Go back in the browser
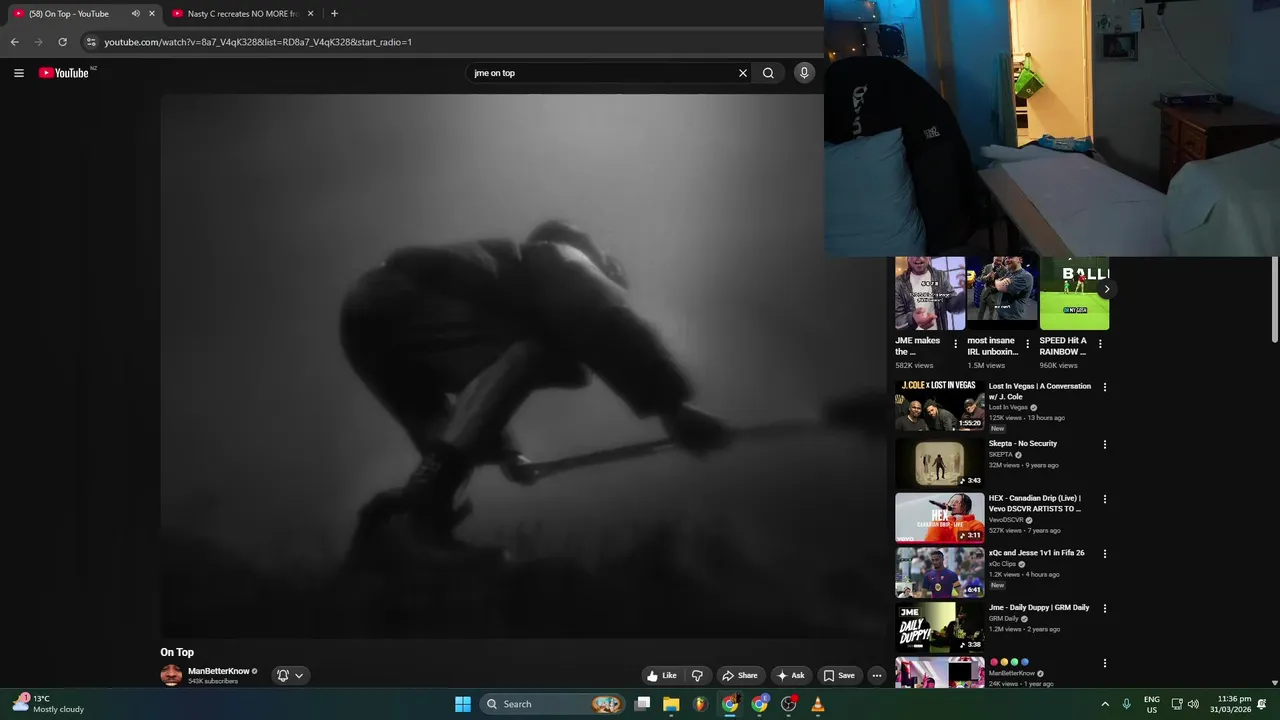Screen dimensions: 1280x720 [14, 42]
